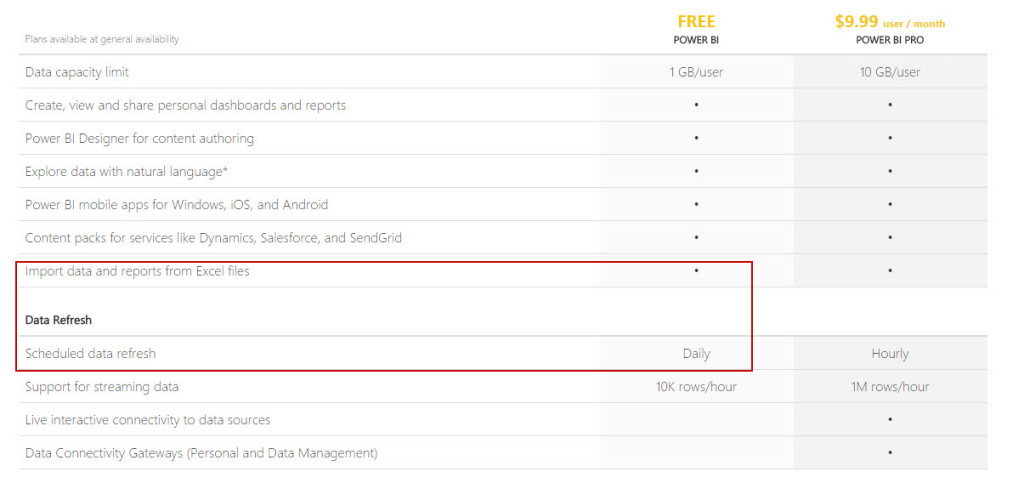Click 'Power BI mobile apps for Windows, iOS, and Android'
The height and width of the screenshot is (483, 1024).
176,205
